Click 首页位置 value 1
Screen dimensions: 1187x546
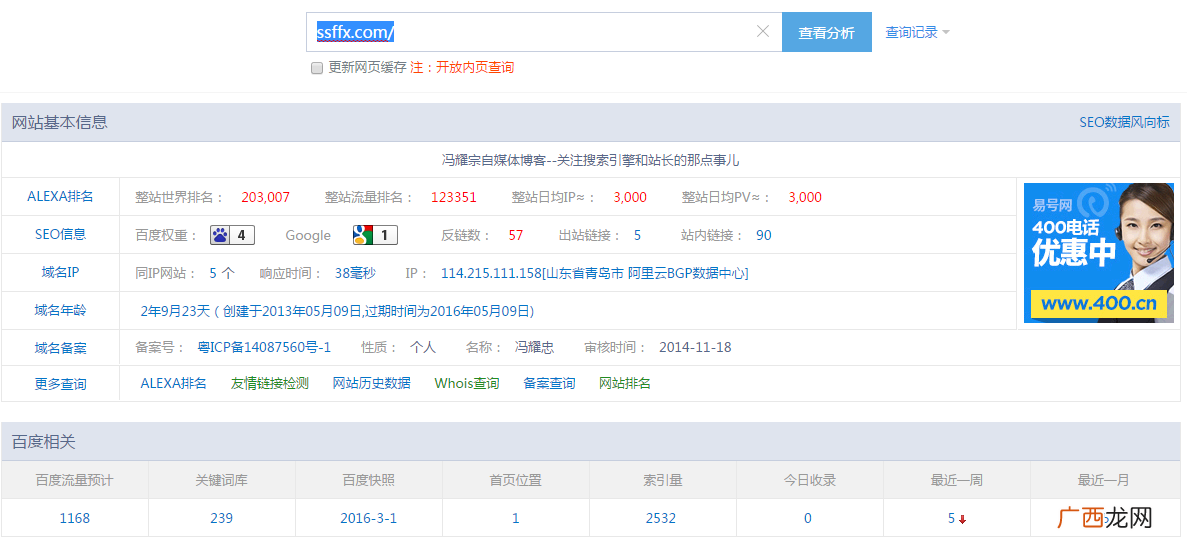516,519
